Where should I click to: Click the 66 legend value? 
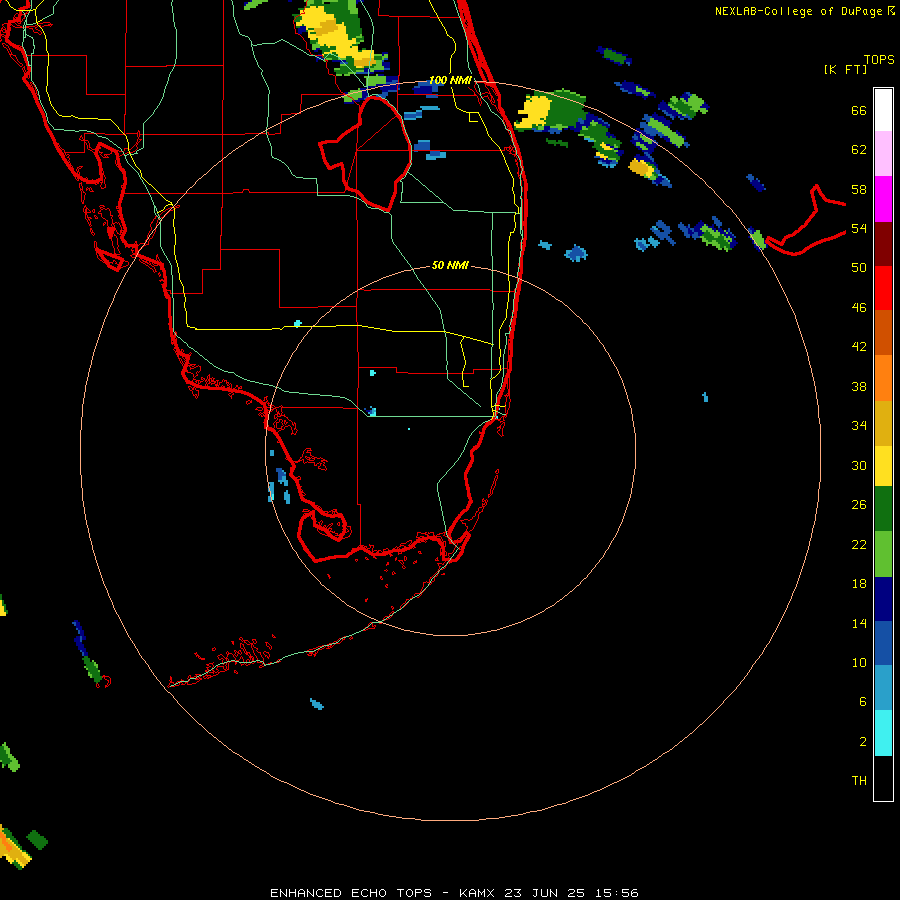point(859,110)
